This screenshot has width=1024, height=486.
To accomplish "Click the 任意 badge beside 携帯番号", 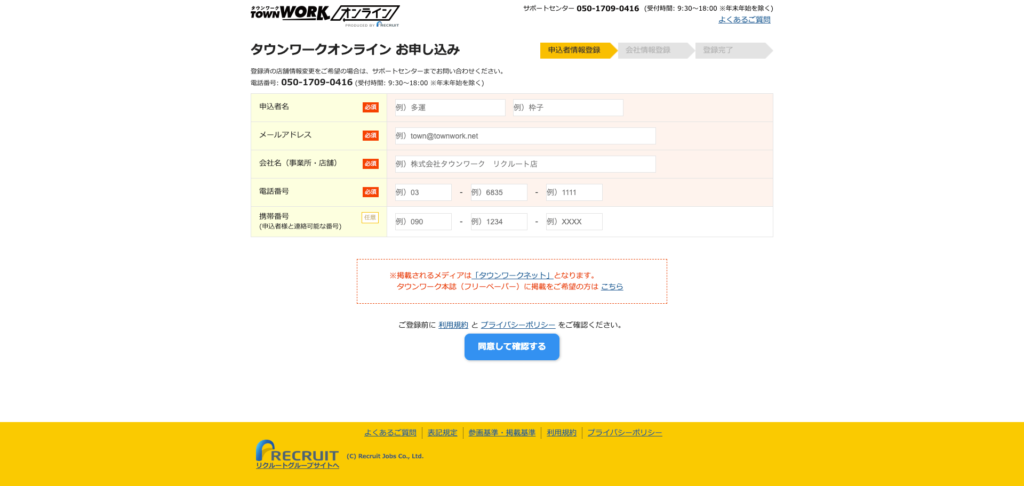I will pyautogui.click(x=370, y=218).
